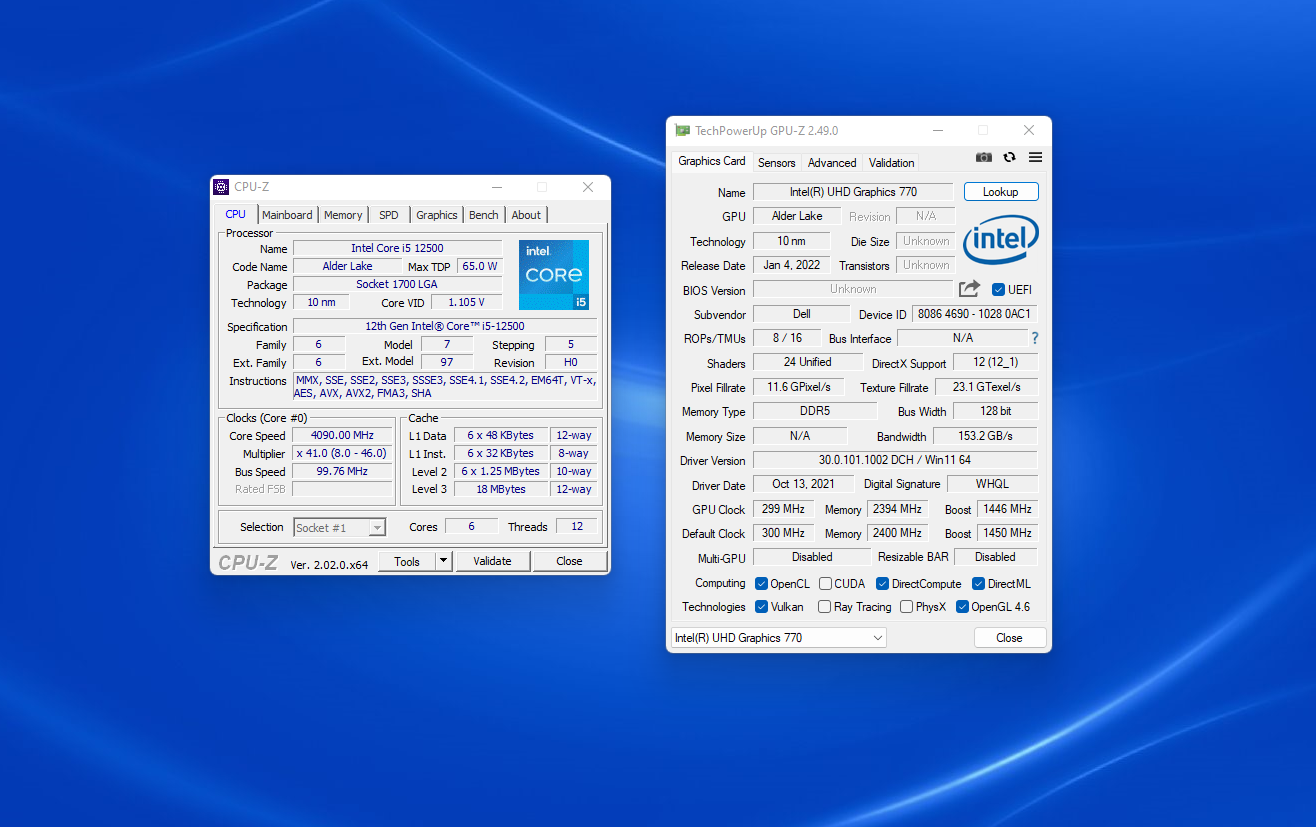Click the Bandwidth value 153.2 GB/s

pos(985,436)
